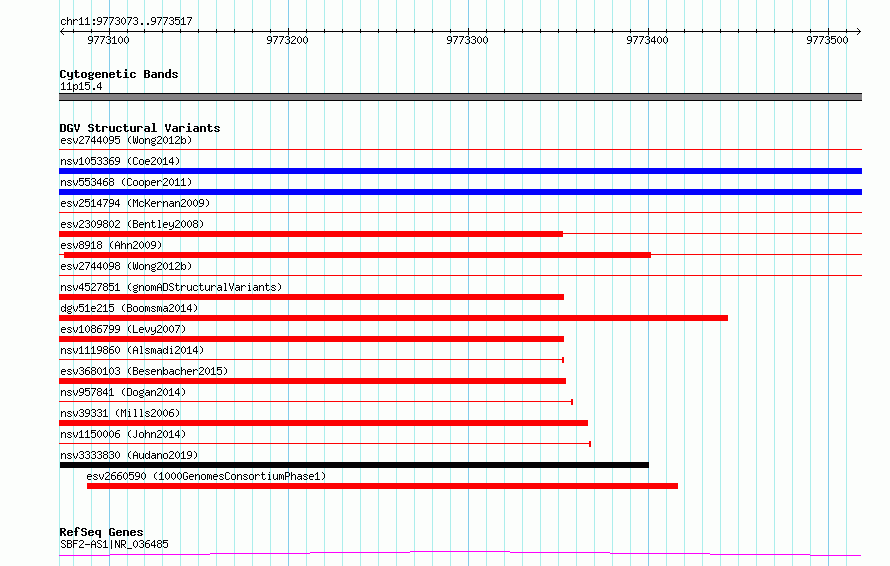Click the 9773100 ruler position label

[x=108, y=40]
